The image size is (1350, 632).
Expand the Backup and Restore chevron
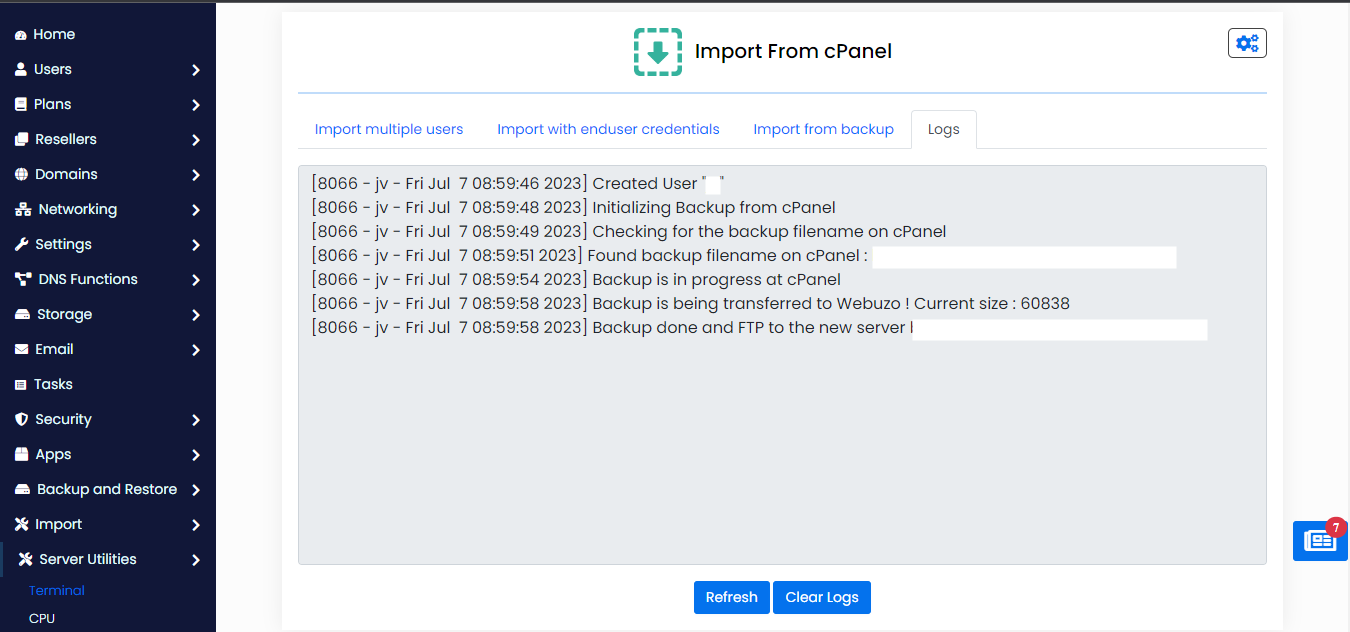click(x=196, y=490)
